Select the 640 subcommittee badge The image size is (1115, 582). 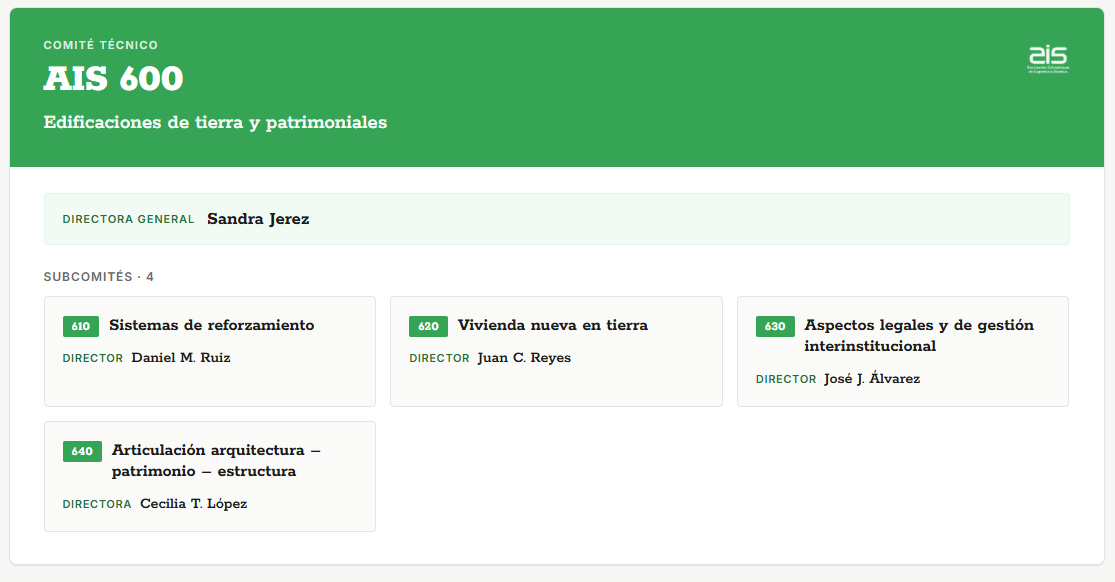pos(82,452)
